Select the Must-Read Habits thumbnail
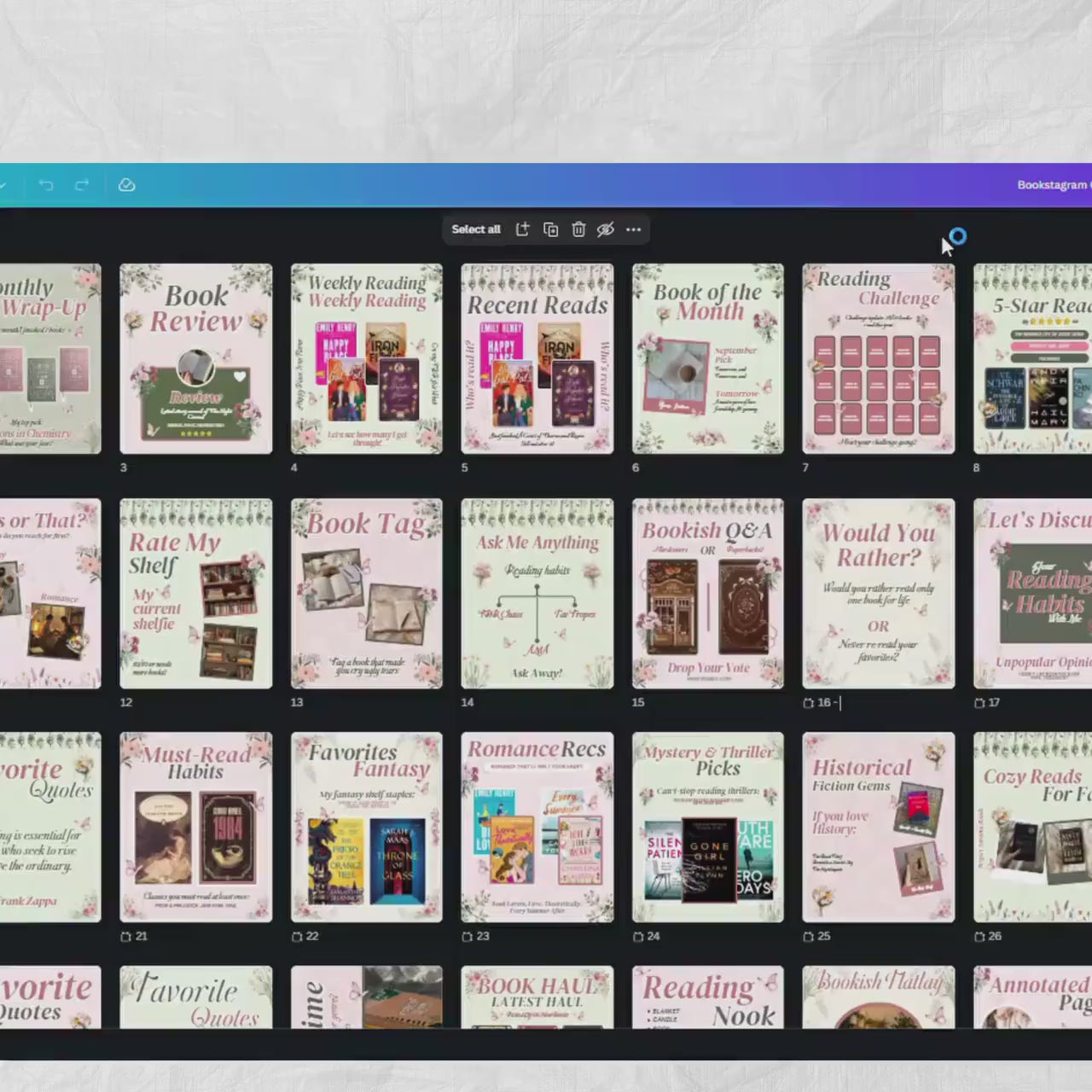Viewport: 1092px width, 1092px height. tap(196, 827)
